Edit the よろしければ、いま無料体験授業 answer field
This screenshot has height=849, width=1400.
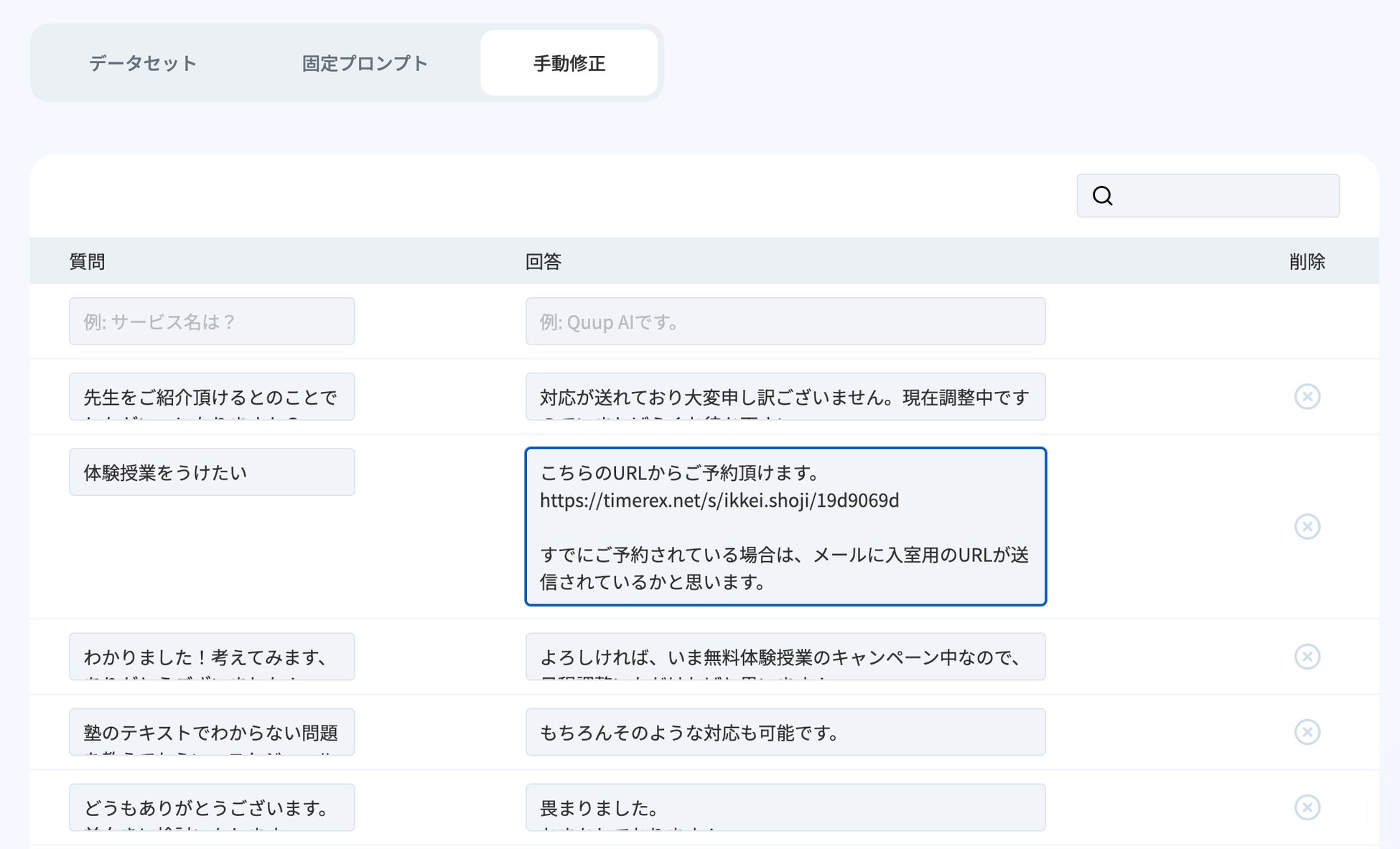[785, 656]
